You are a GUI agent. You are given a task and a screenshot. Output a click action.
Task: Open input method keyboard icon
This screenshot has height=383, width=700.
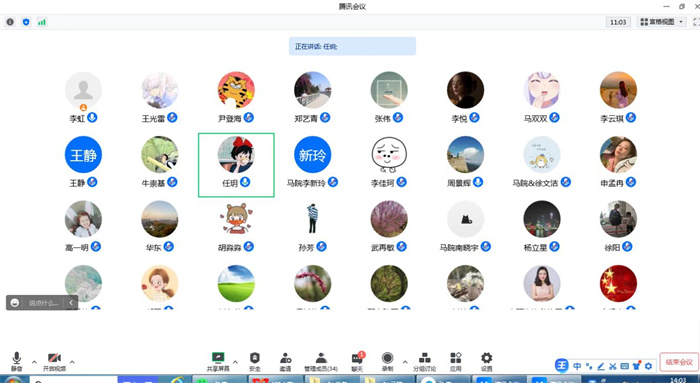coord(624,366)
